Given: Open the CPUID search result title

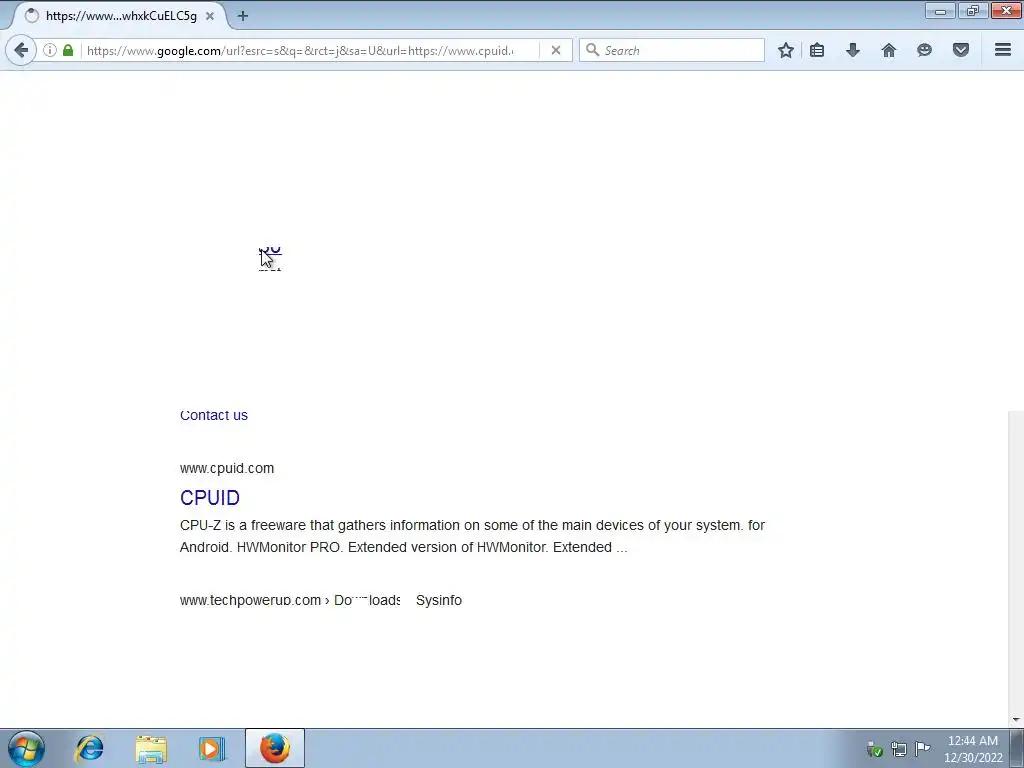Looking at the screenshot, I should [210, 498].
